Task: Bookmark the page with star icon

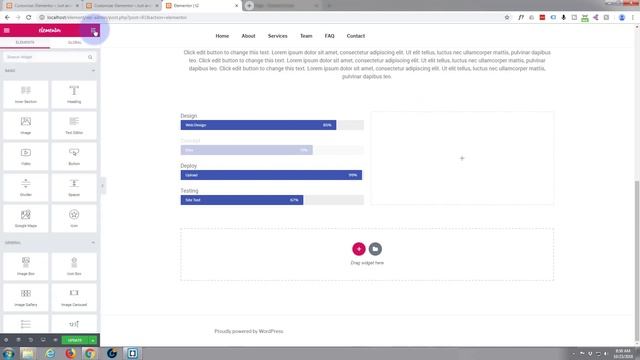Action: click(x=507, y=18)
